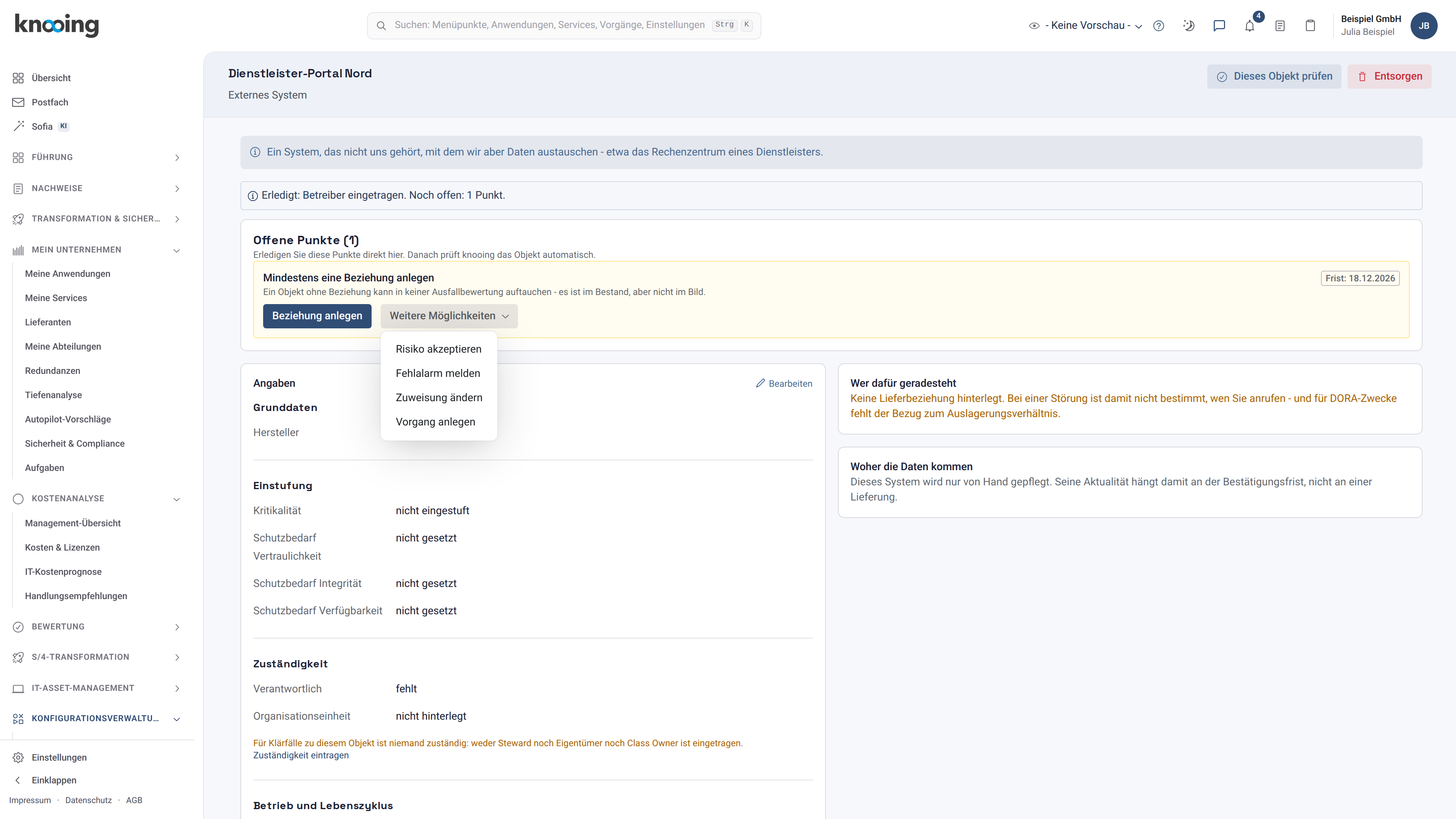The width and height of the screenshot is (1456, 819).
Task: Open the Impressum footer link
Action: tap(30, 800)
